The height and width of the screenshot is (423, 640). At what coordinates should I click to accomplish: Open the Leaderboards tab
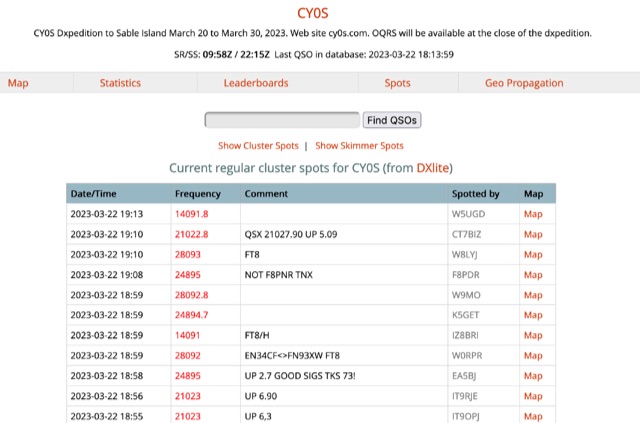256,83
